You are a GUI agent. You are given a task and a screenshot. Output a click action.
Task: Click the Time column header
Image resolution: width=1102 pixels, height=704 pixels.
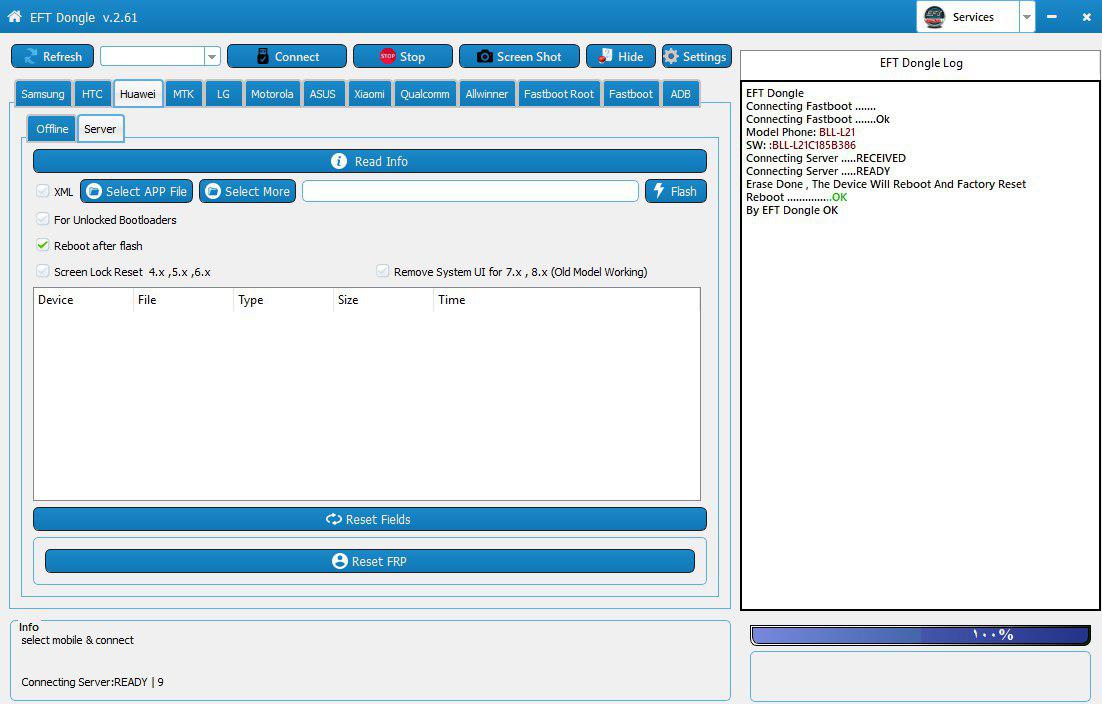[452, 300]
